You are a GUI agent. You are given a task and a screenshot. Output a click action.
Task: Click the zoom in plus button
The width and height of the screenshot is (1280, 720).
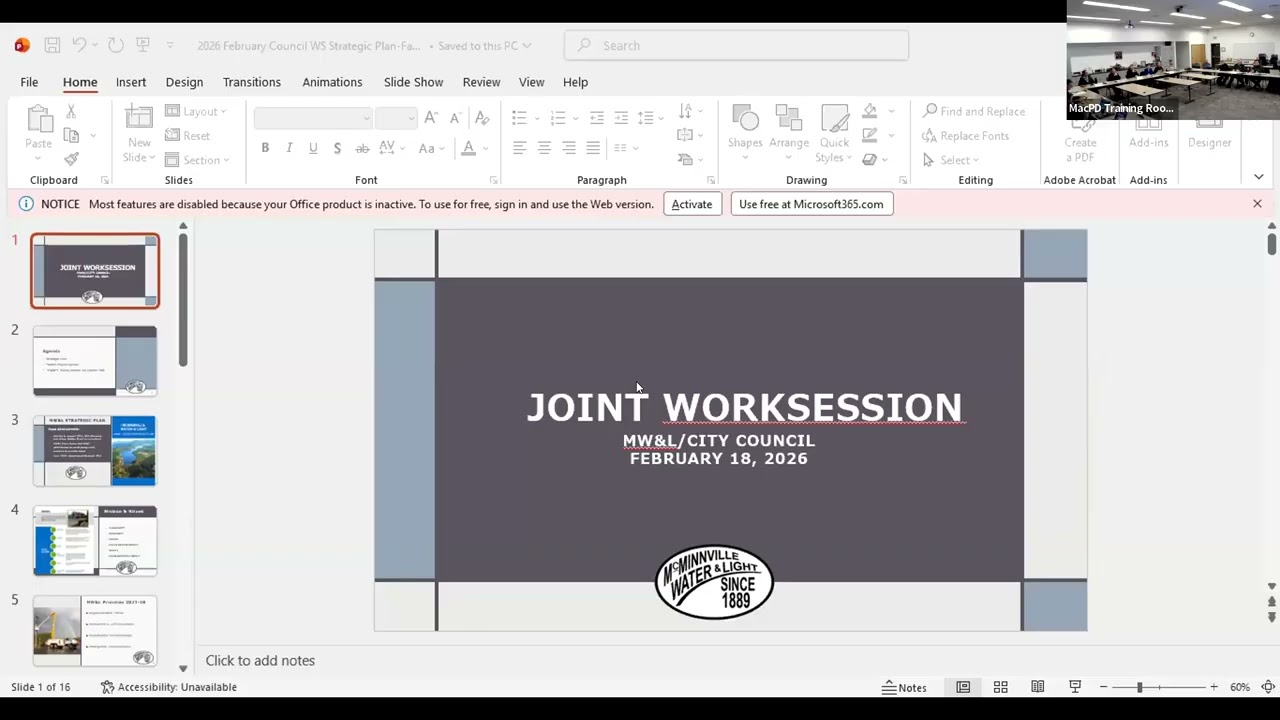1213,687
